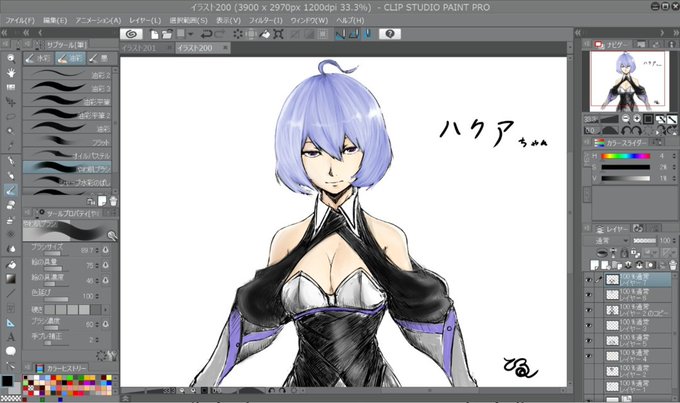Image resolution: width=680 pixels, height=403 pixels.
Task: Open the save icon dropdown arrow
Action: click(x=190, y=34)
